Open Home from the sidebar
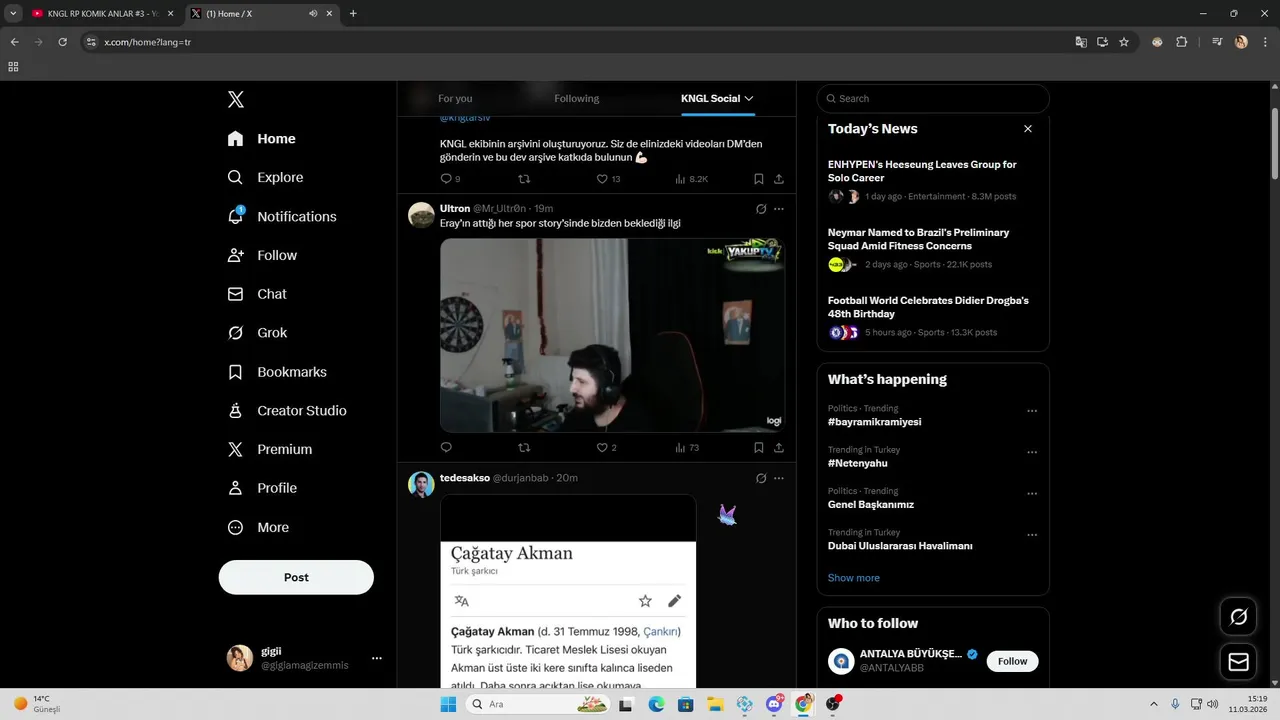 click(x=262, y=139)
